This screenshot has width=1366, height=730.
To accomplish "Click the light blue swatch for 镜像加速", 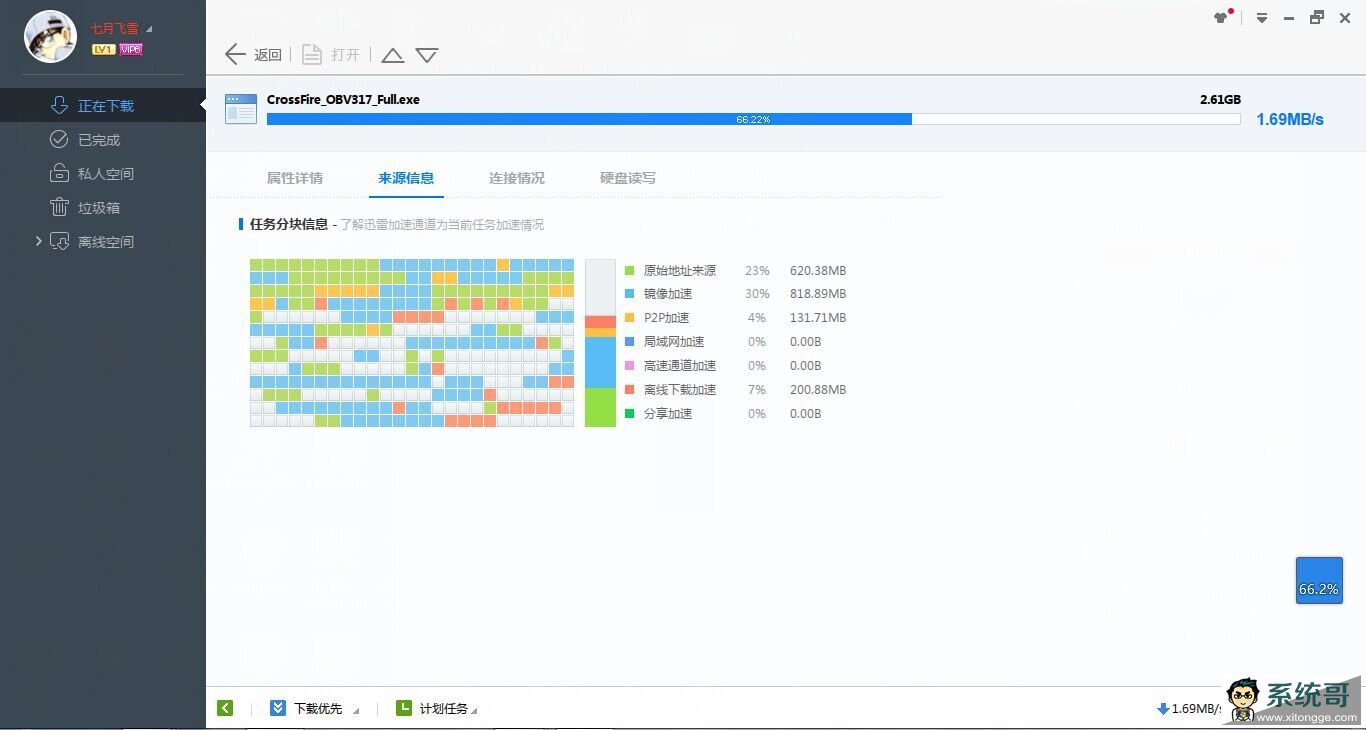I will pyautogui.click(x=630, y=294).
